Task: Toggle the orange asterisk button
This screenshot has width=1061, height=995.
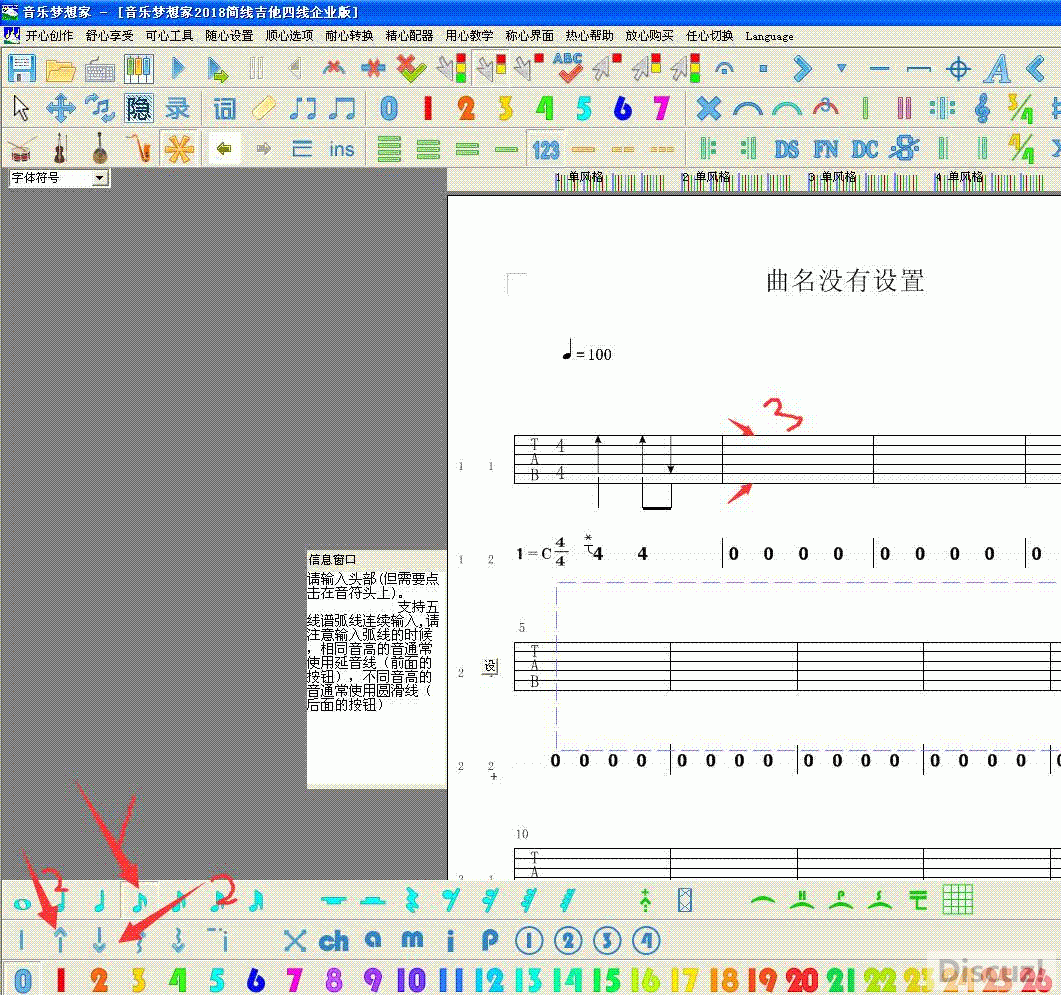Action: click(179, 148)
